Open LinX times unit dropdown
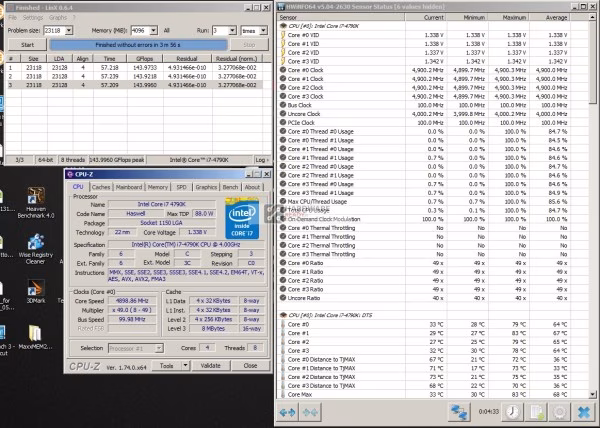600x428 pixels. (263, 30)
